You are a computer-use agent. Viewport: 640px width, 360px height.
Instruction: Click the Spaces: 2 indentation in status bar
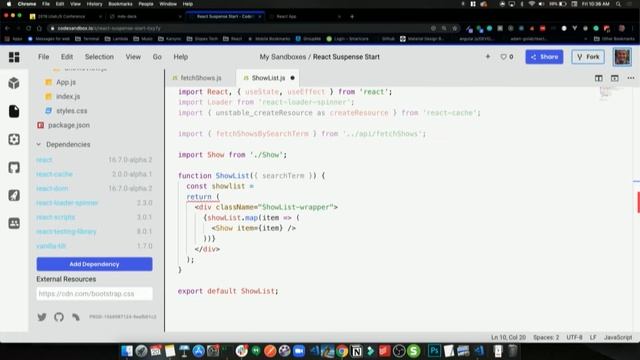point(546,337)
